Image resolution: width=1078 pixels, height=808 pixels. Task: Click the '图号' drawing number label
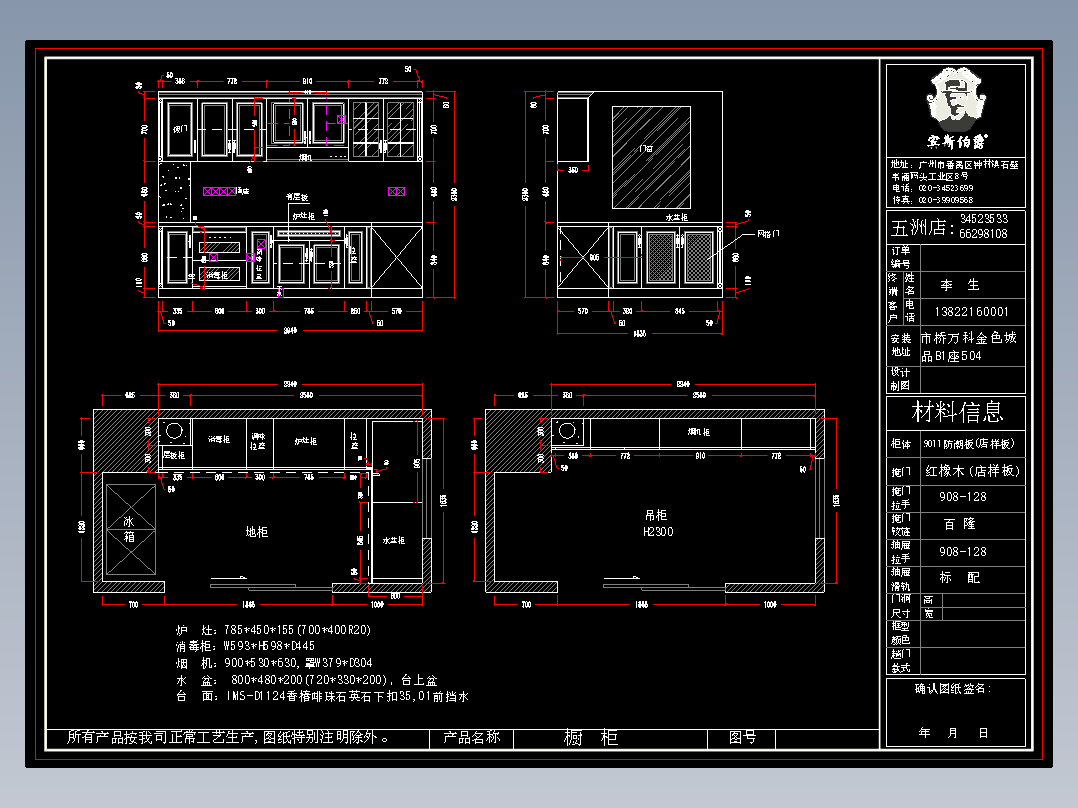(x=742, y=737)
